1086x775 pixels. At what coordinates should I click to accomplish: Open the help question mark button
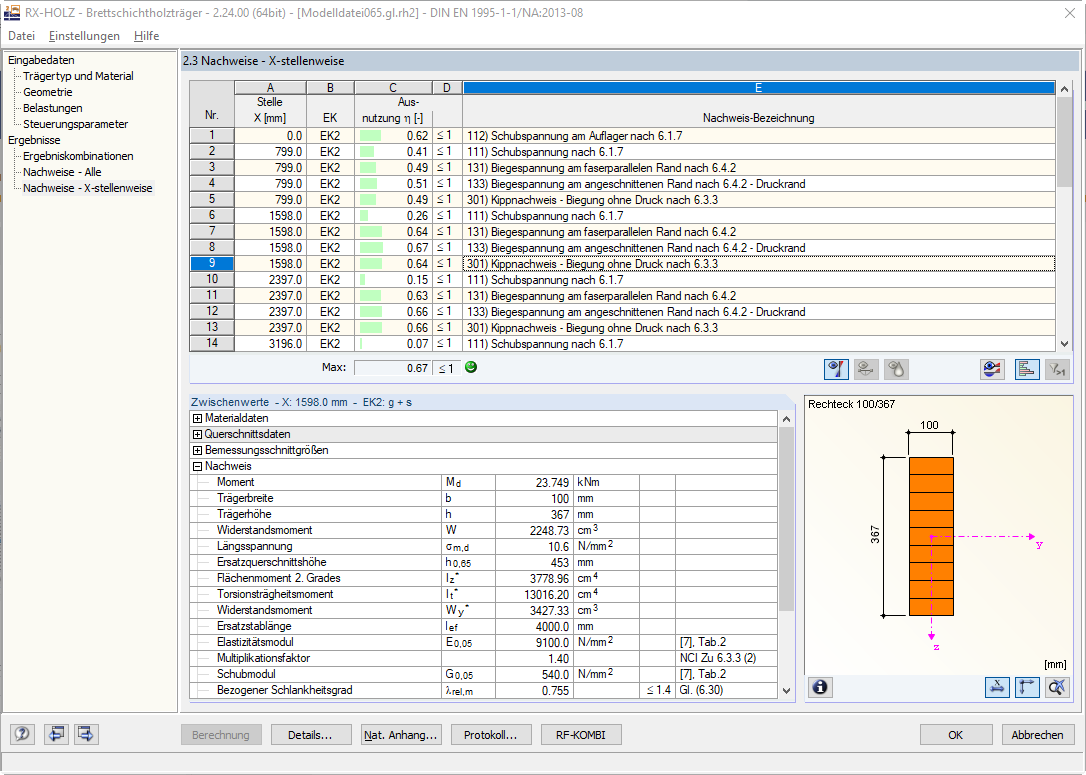coord(22,734)
